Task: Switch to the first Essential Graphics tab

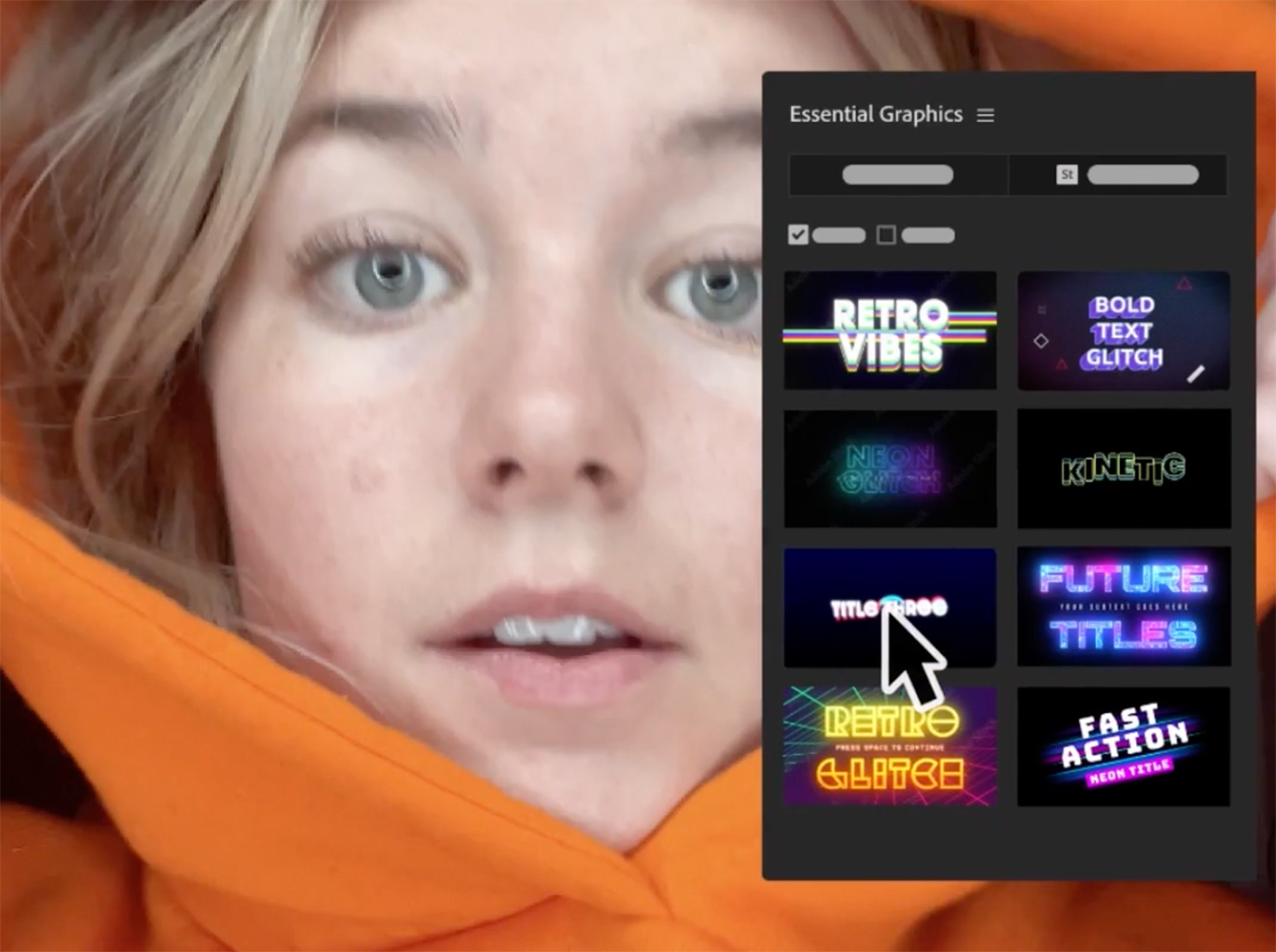Action: point(898,175)
